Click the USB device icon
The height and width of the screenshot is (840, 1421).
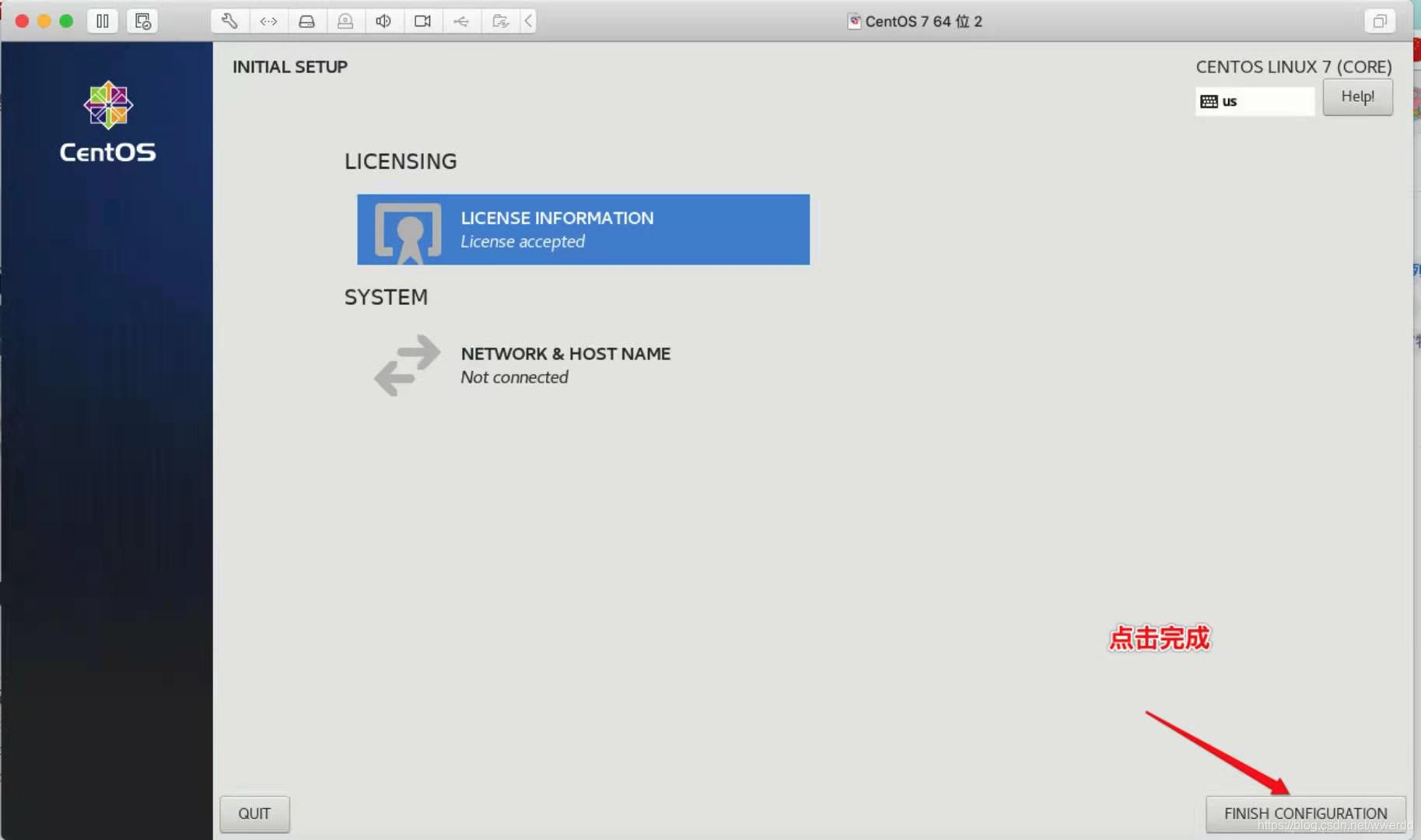click(x=461, y=21)
